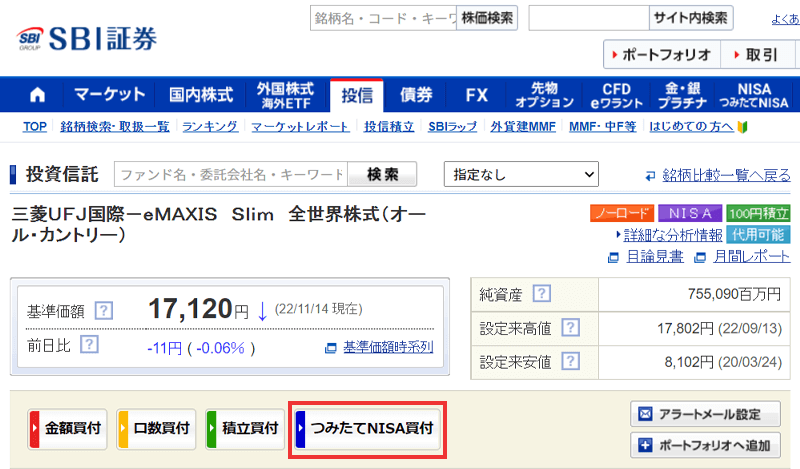Image resolution: width=800 pixels, height=469 pixels.
Task: Open help icon next to 純資産
Action: [541, 293]
